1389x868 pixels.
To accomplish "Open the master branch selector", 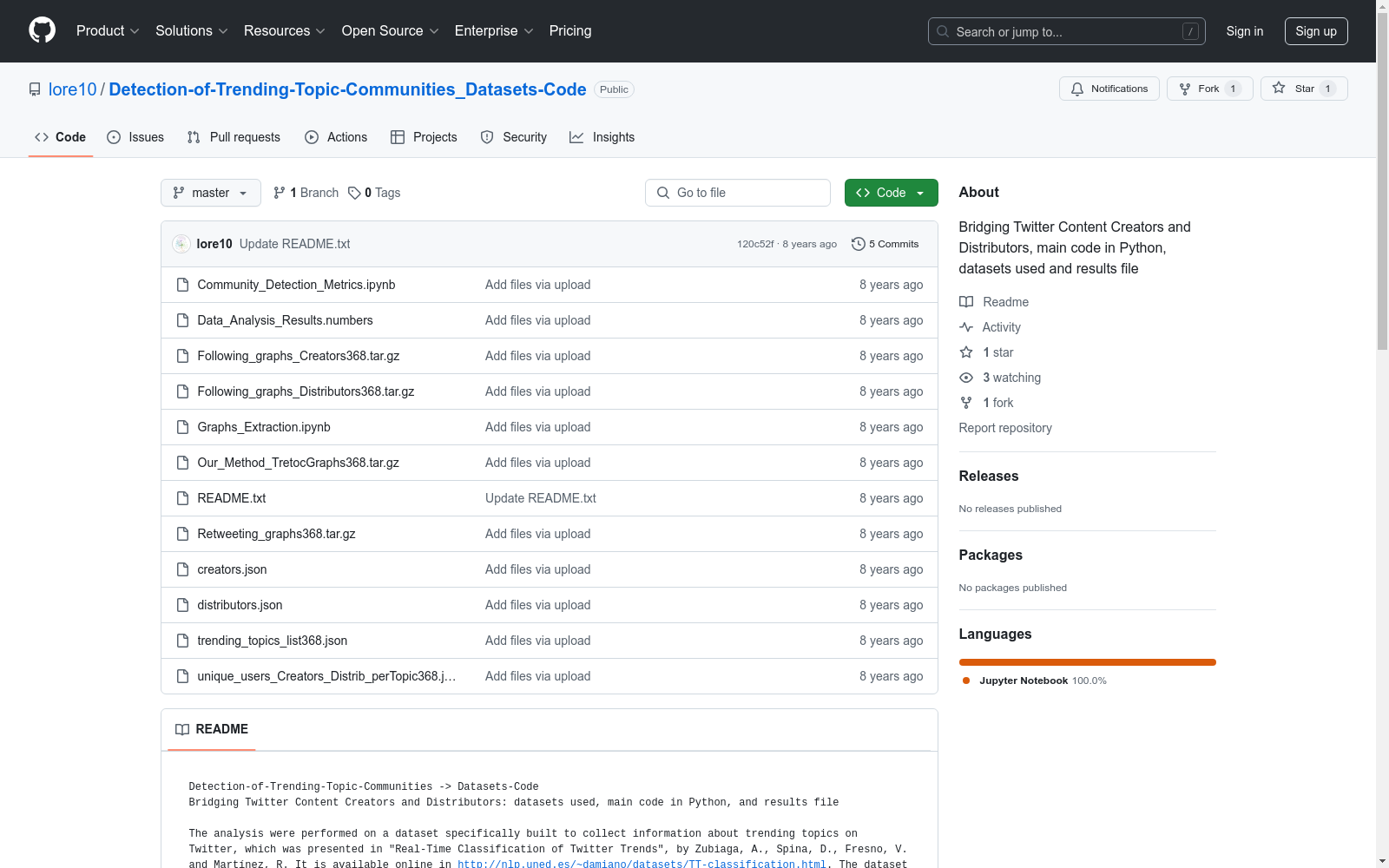I will point(211,193).
